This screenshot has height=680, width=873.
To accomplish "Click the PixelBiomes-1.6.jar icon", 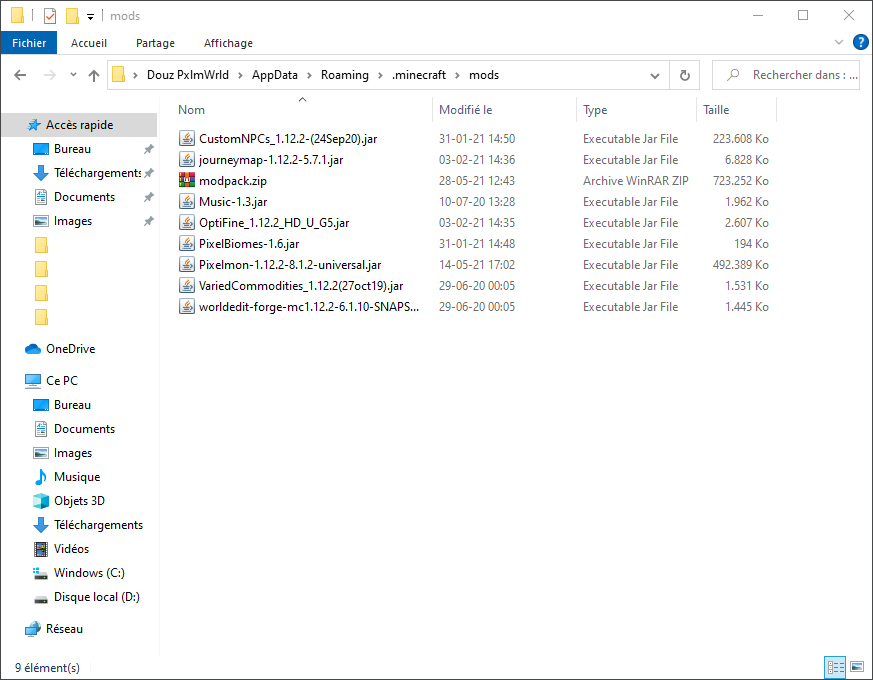I will [x=187, y=243].
